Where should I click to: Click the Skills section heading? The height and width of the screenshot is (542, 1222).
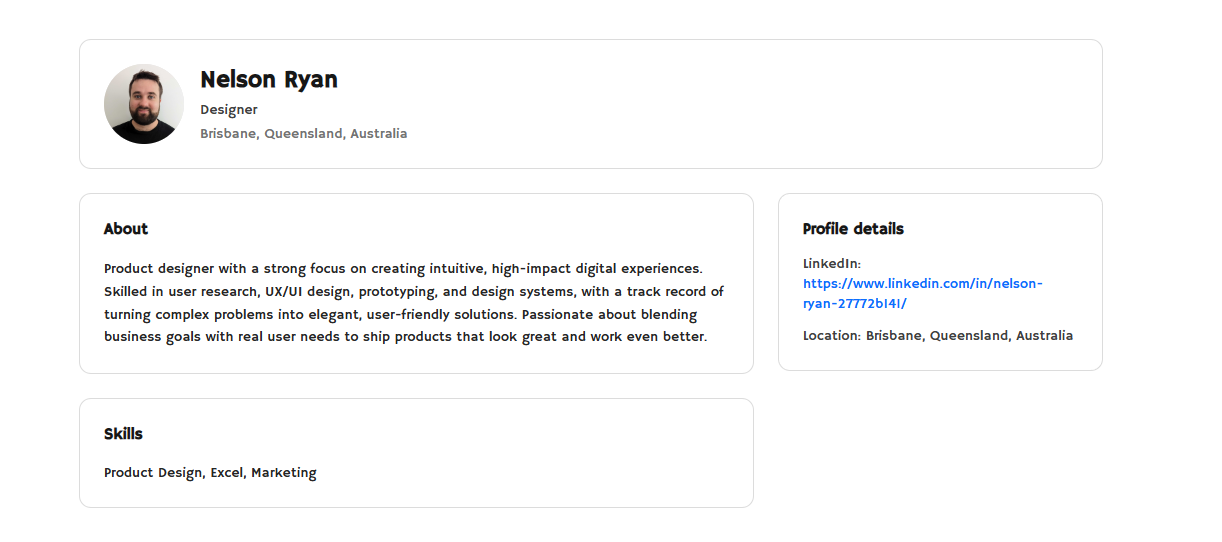click(x=123, y=434)
